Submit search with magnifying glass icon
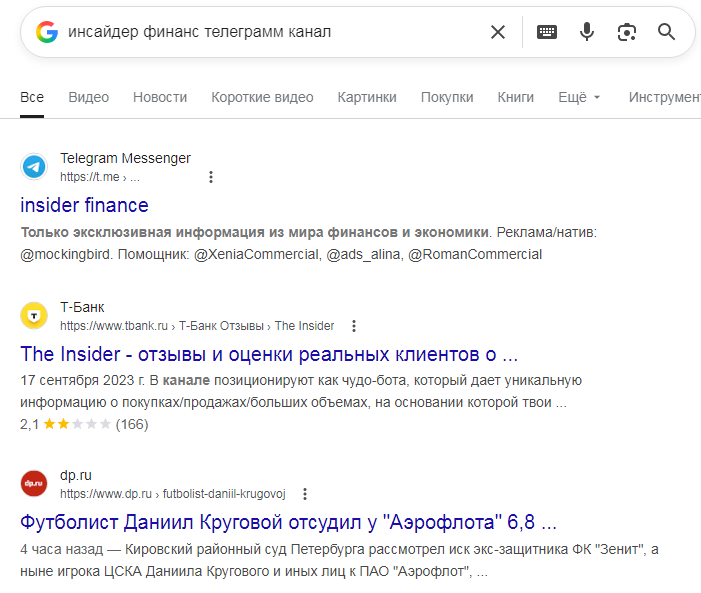The height and width of the screenshot is (593, 701). pos(666,32)
